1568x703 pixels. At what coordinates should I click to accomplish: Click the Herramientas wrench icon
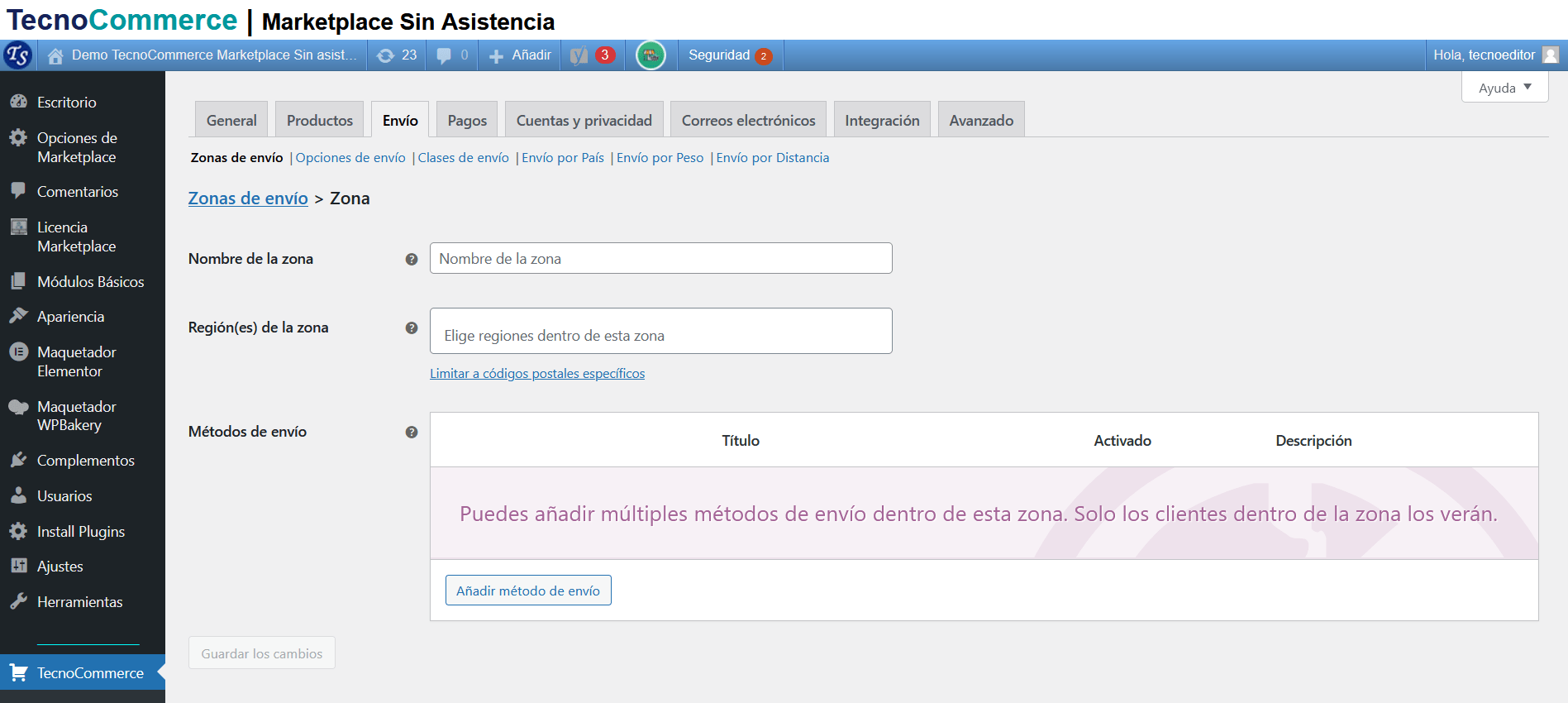18,601
